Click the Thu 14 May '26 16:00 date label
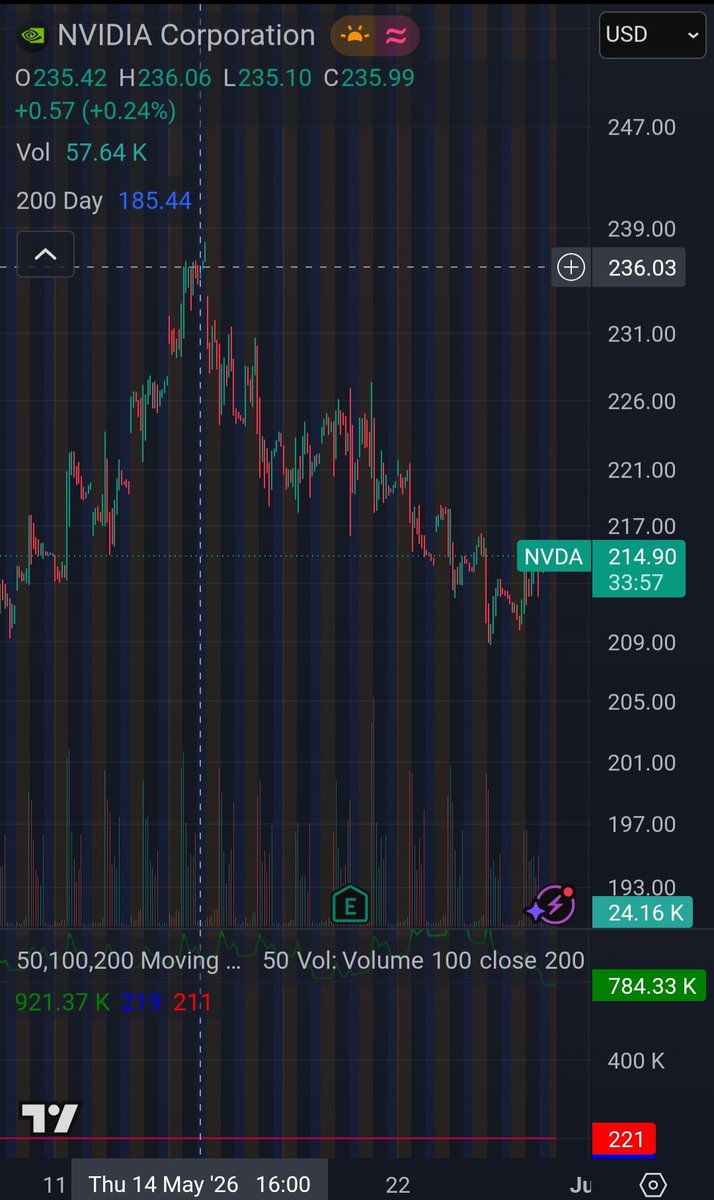This screenshot has width=714, height=1200. [200, 1184]
